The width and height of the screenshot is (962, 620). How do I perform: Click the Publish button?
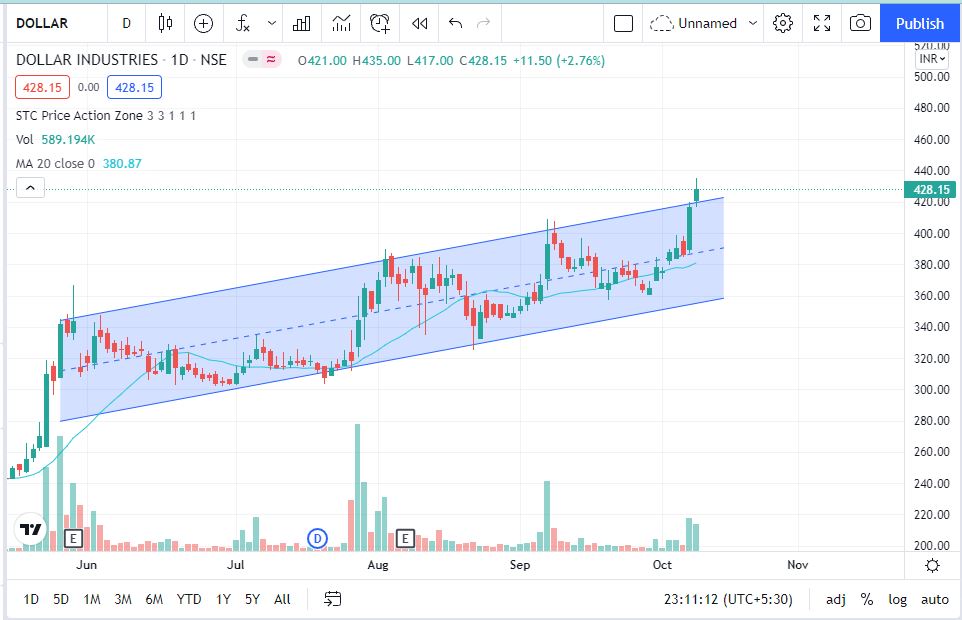(920, 23)
